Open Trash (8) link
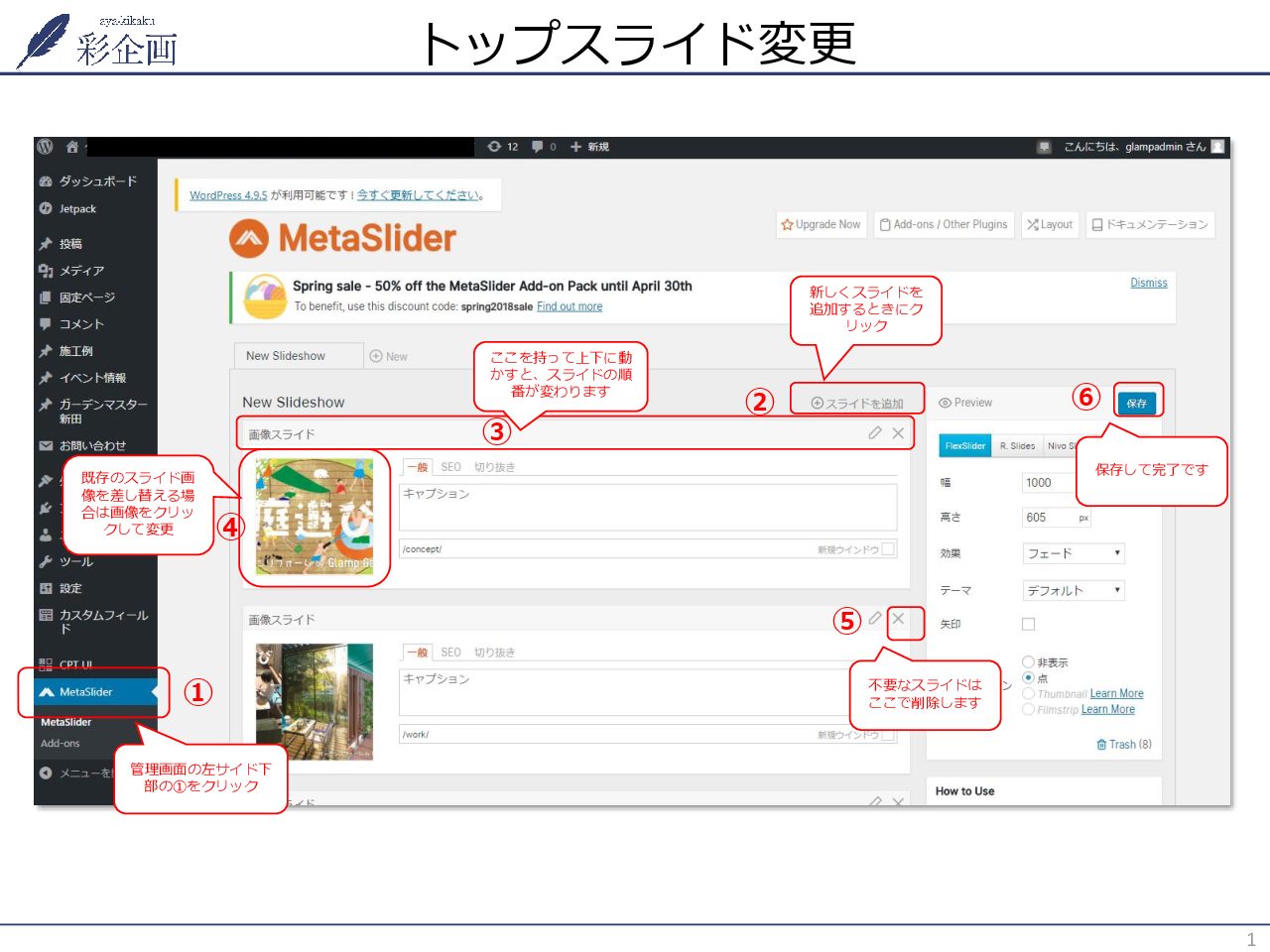Image resolution: width=1270 pixels, height=952 pixels. [1124, 745]
